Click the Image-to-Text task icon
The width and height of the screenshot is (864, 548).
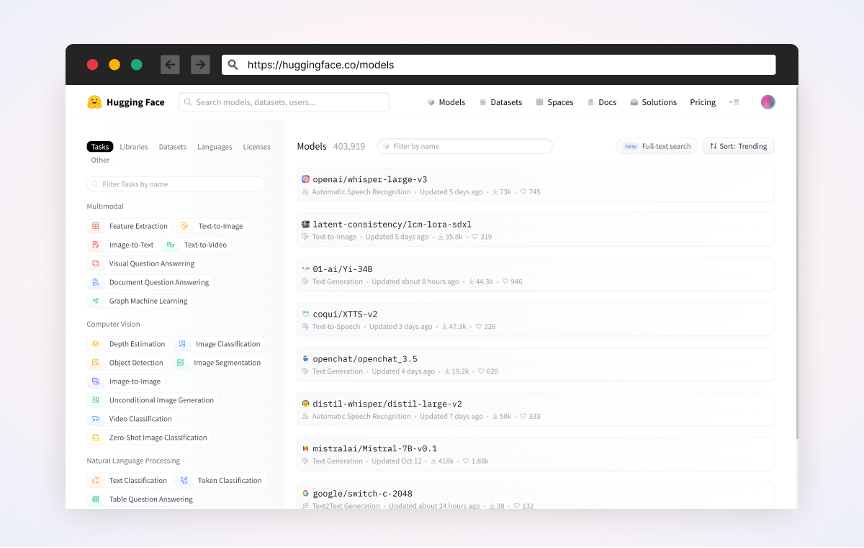point(96,245)
